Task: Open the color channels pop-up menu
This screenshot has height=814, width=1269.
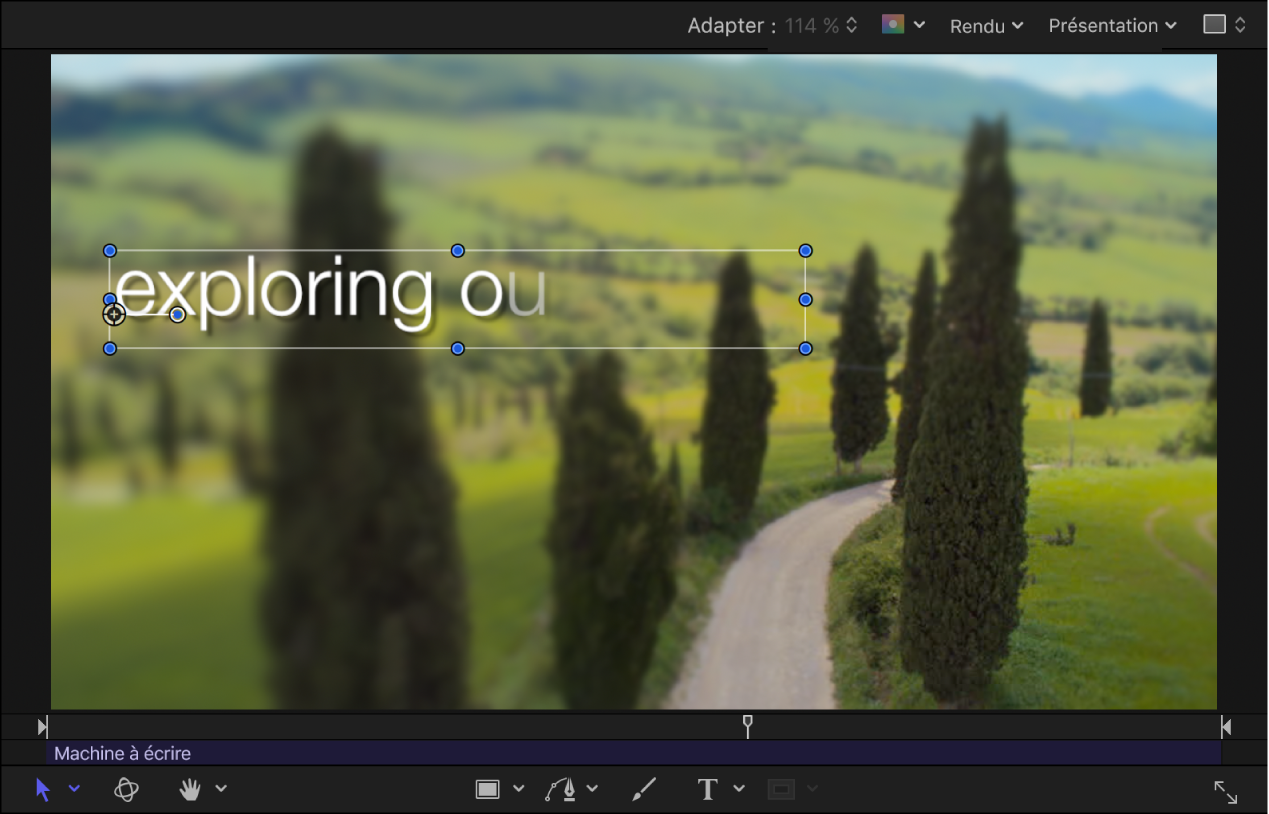Action: point(903,25)
